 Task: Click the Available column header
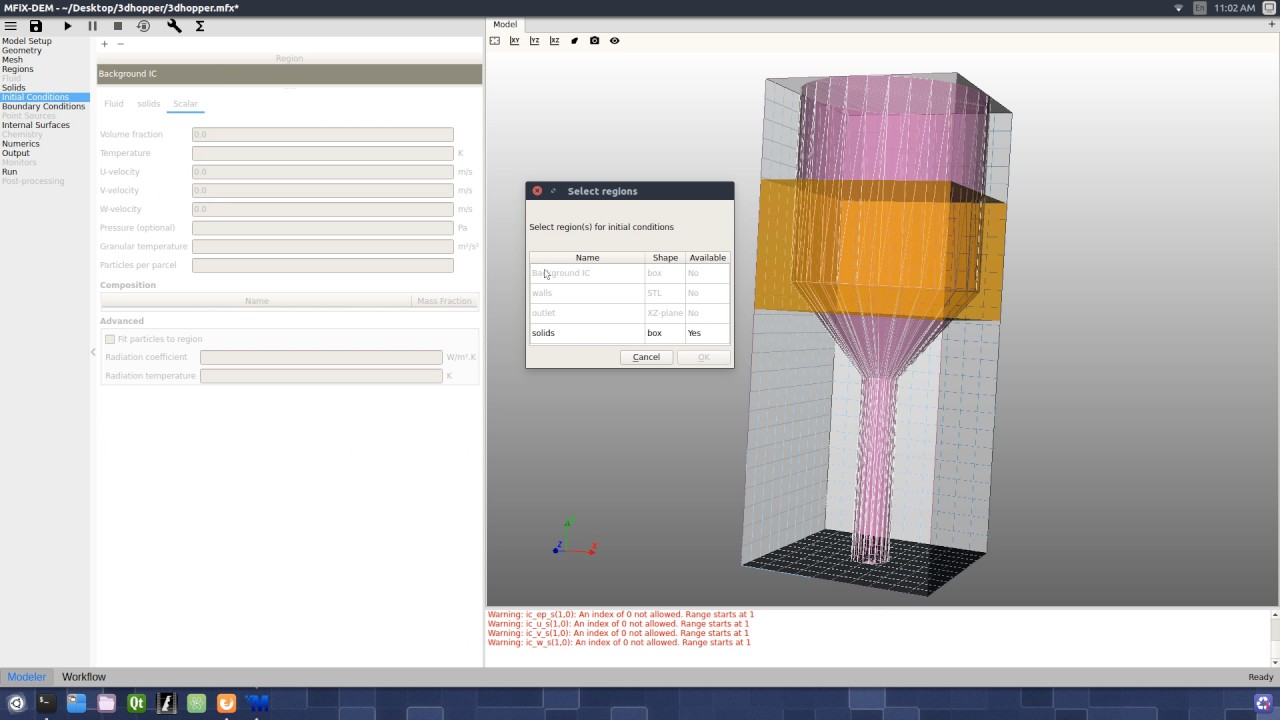[x=707, y=258]
